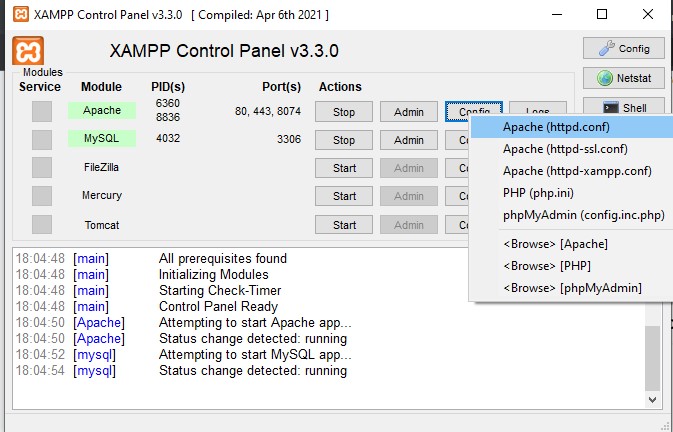The width and height of the screenshot is (673, 432).
Task: Select <Browse> [PHP] menu entry
Action: pyautogui.click(x=572, y=266)
